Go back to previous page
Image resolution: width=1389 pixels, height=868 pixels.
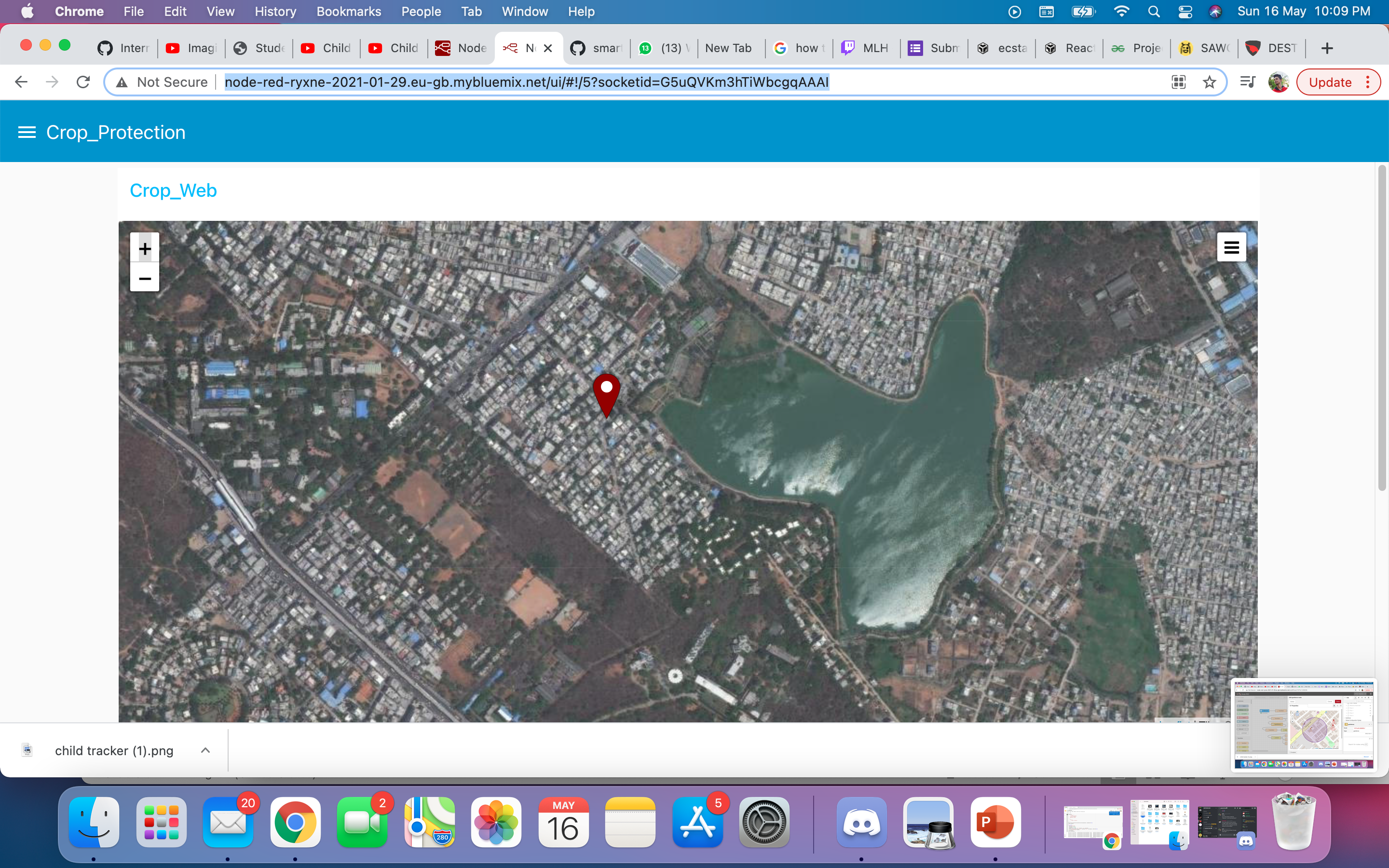pyautogui.click(x=21, y=82)
